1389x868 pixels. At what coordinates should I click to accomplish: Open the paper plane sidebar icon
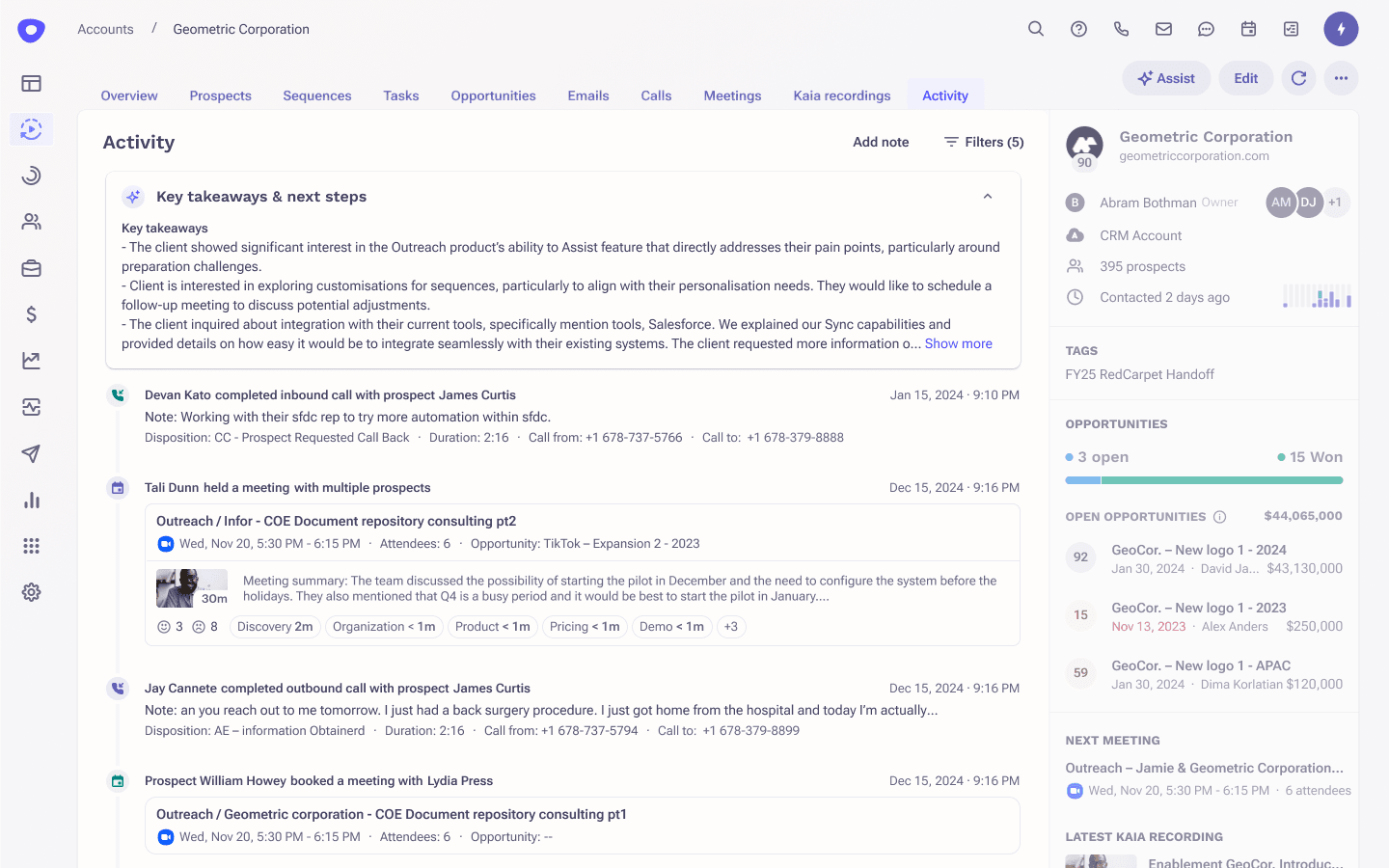pyautogui.click(x=31, y=453)
